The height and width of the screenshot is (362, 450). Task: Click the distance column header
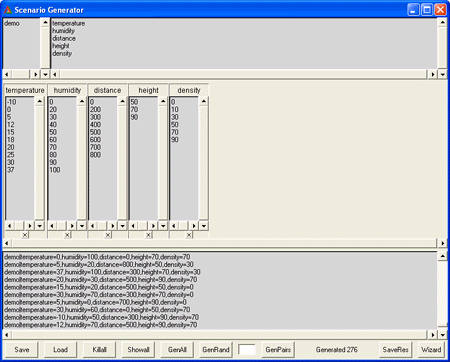(x=107, y=90)
